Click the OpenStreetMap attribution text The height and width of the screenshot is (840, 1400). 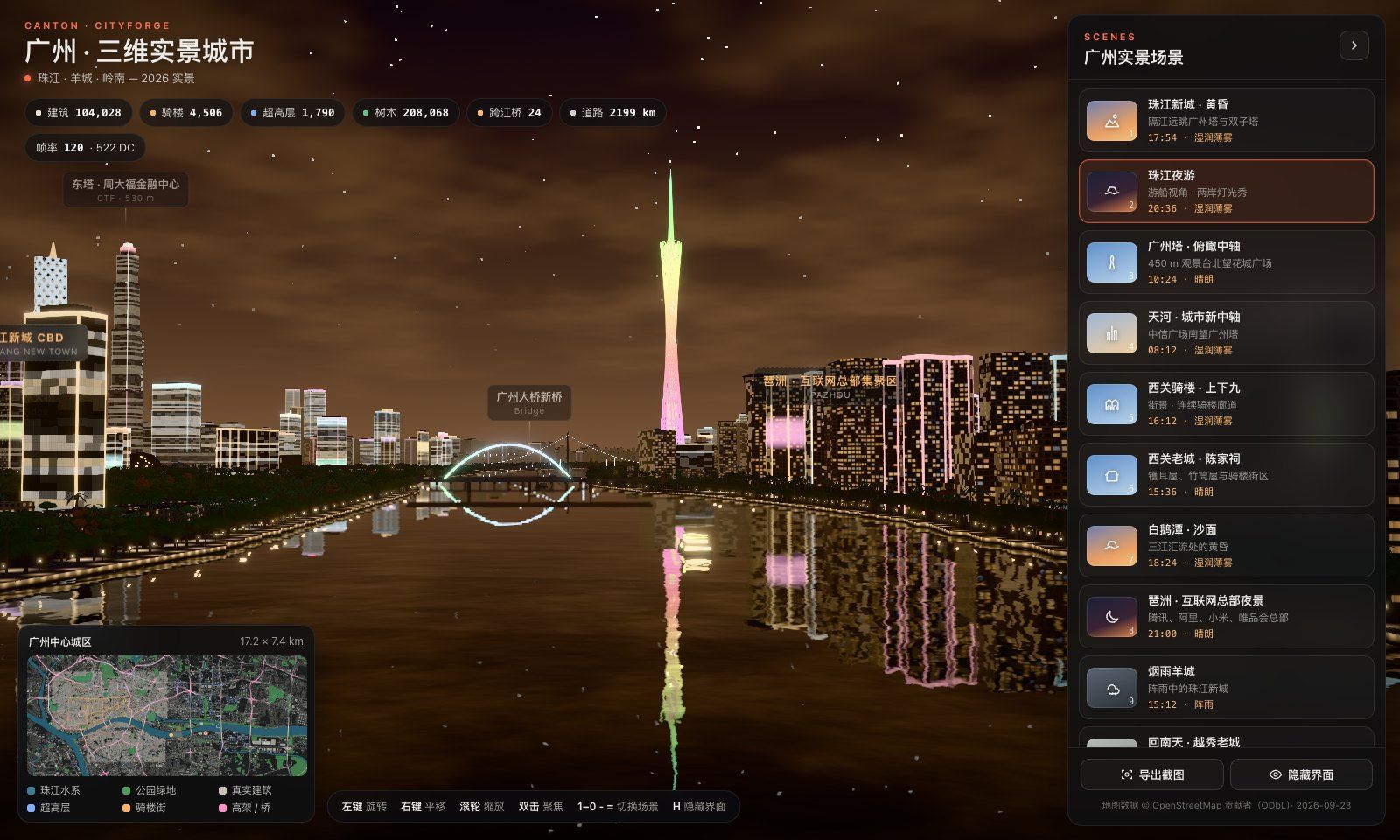[x=1226, y=805]
